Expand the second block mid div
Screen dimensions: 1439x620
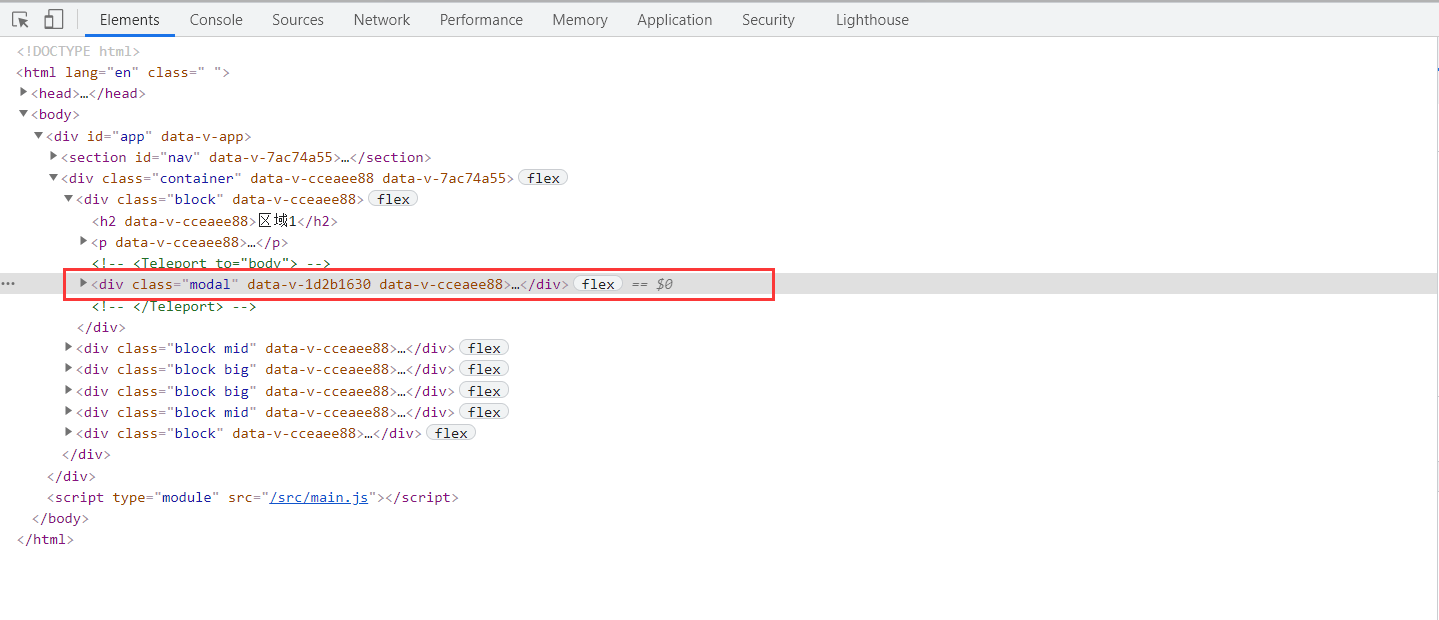[x=69, y=411]
